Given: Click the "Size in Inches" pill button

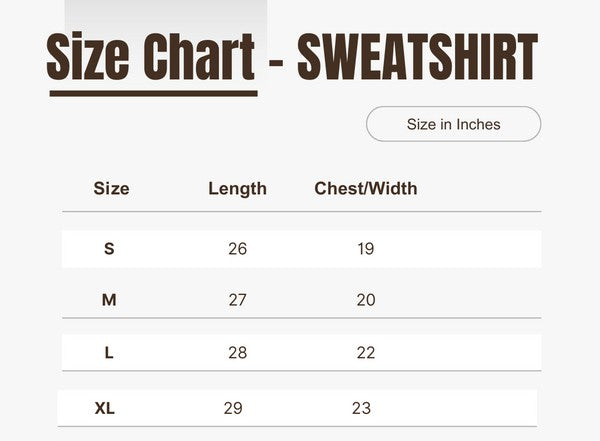Looking at the screenshot, I should (453, 125).
